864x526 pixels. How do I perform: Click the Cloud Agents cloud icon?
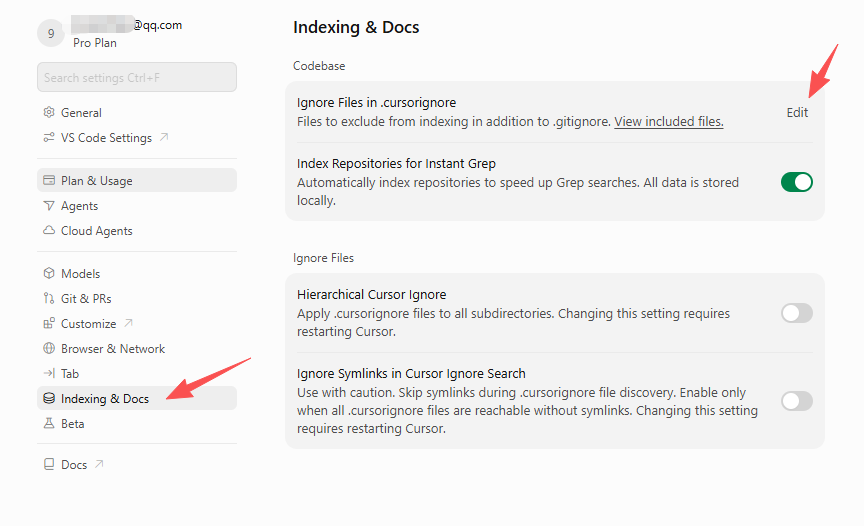click(x=49, y=230)
